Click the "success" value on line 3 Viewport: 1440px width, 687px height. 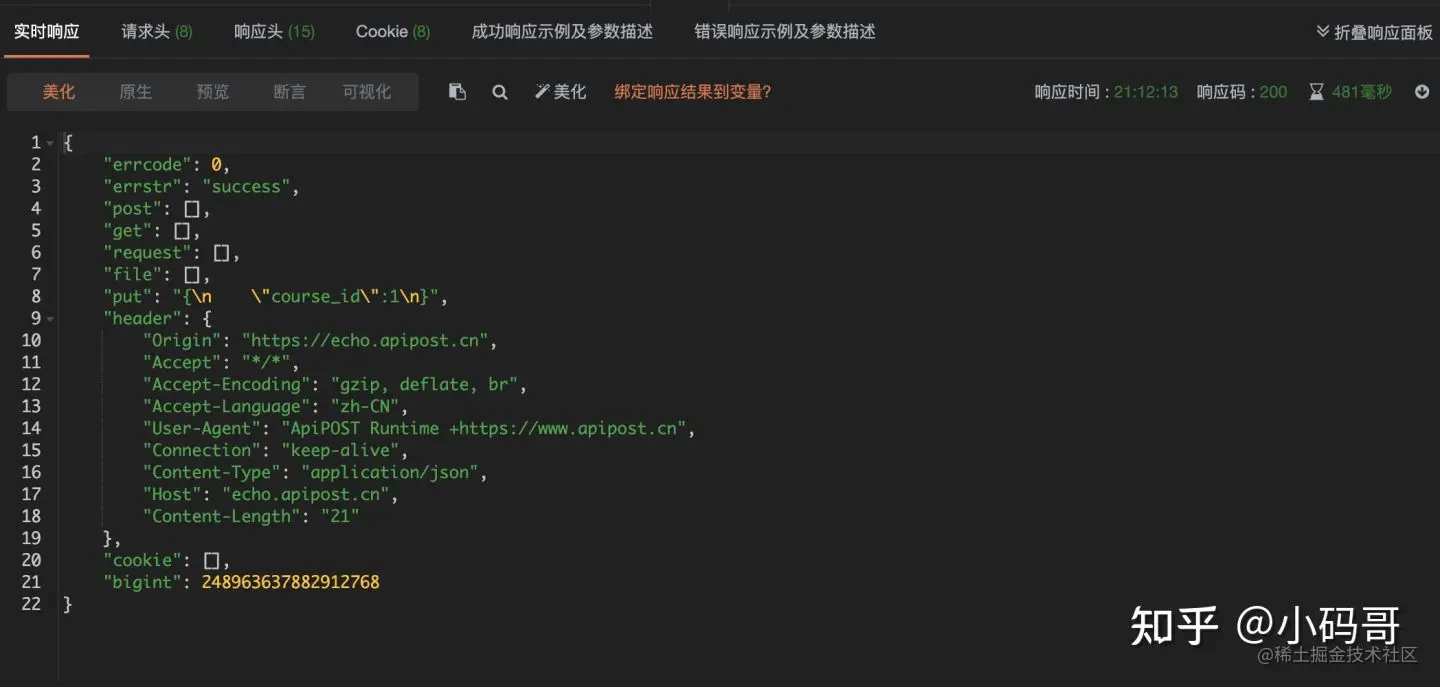pos(246,187)
